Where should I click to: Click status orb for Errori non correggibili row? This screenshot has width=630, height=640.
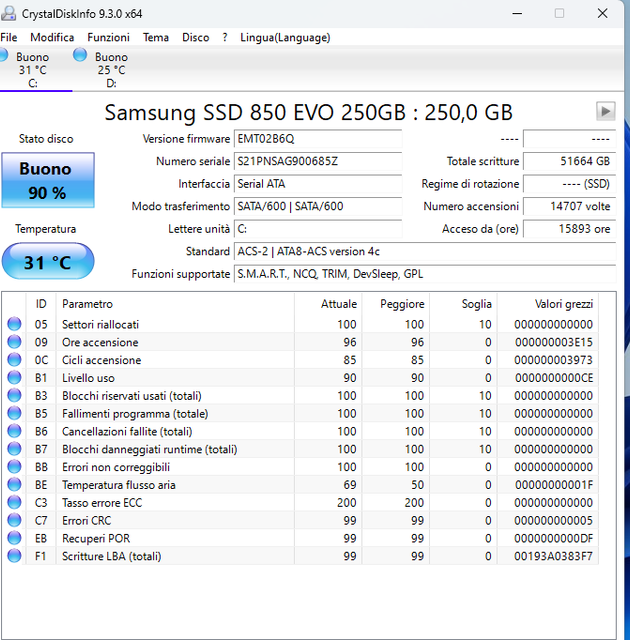click(x=14, y=467)
